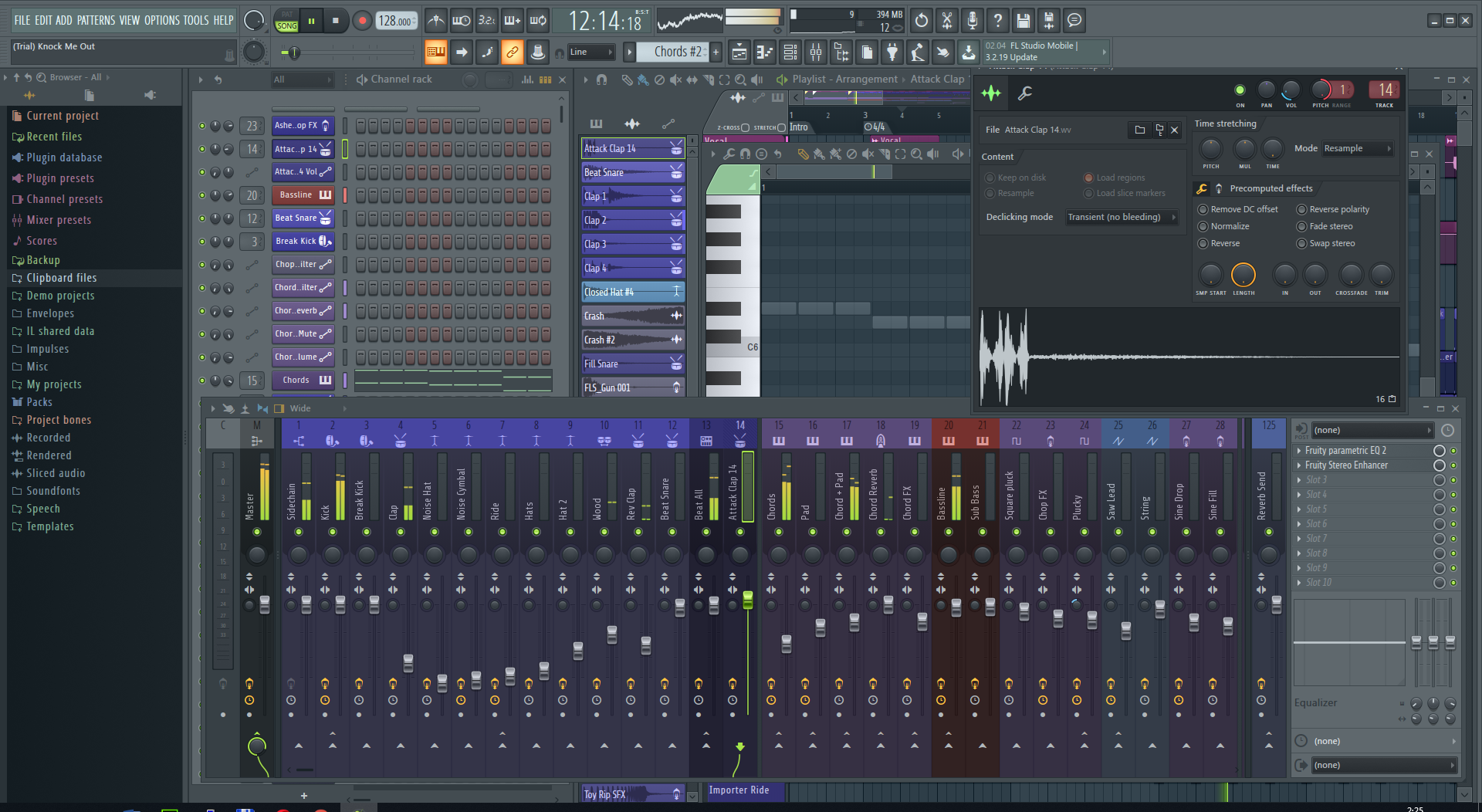Open the sampler wrench settings tab
This screenshot has width=1482, height=812.
click(x=1025, y=93)
